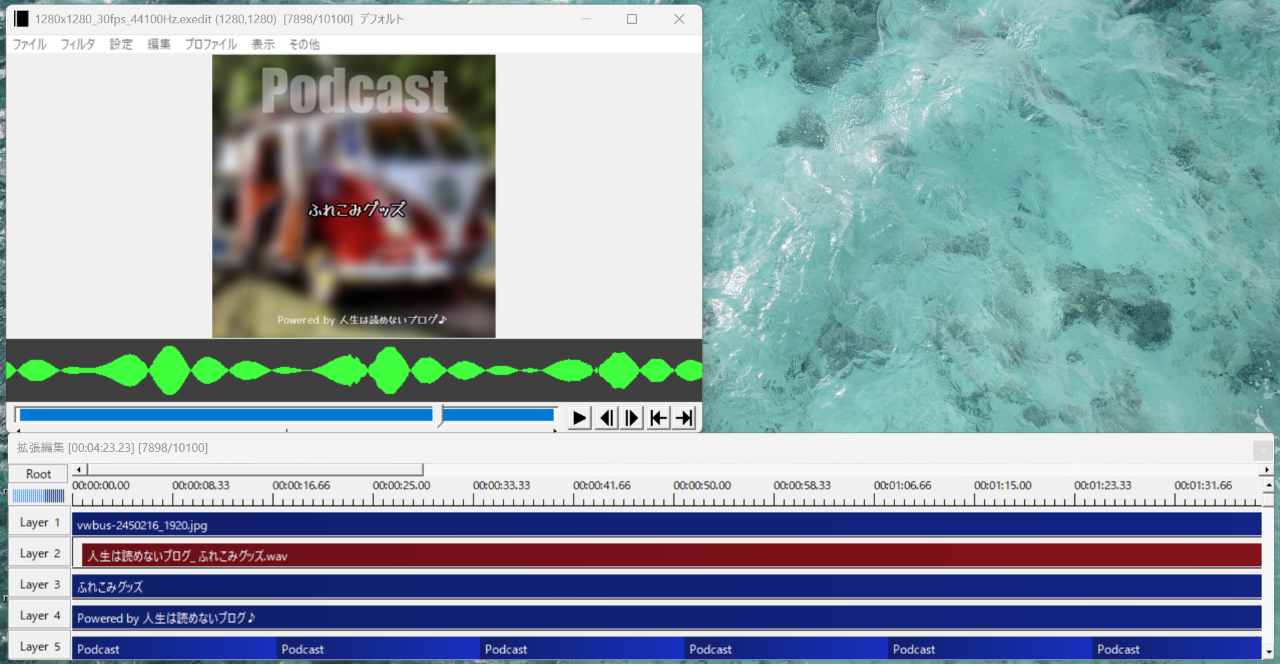Screen dimensions: 1280x664
Task: Toggle visibility of Layer 5
Action: (40, 647)
